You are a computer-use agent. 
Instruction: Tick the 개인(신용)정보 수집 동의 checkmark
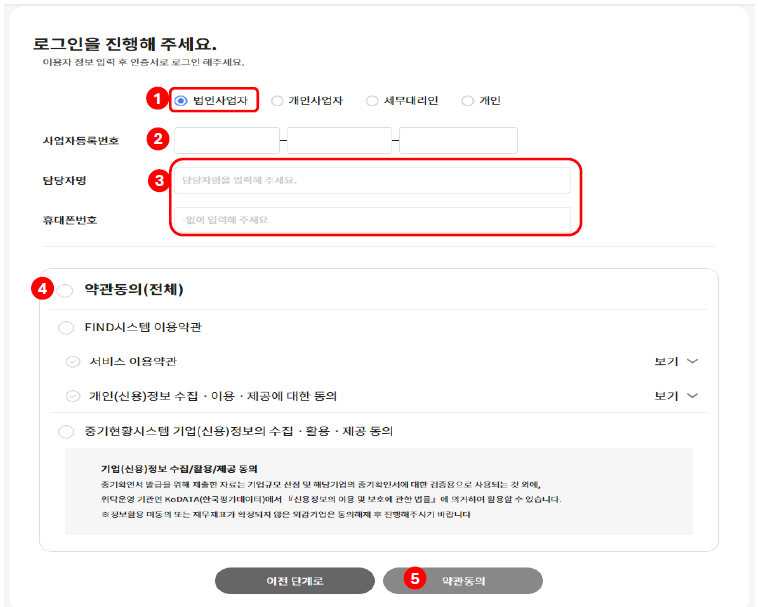(73, 396)
